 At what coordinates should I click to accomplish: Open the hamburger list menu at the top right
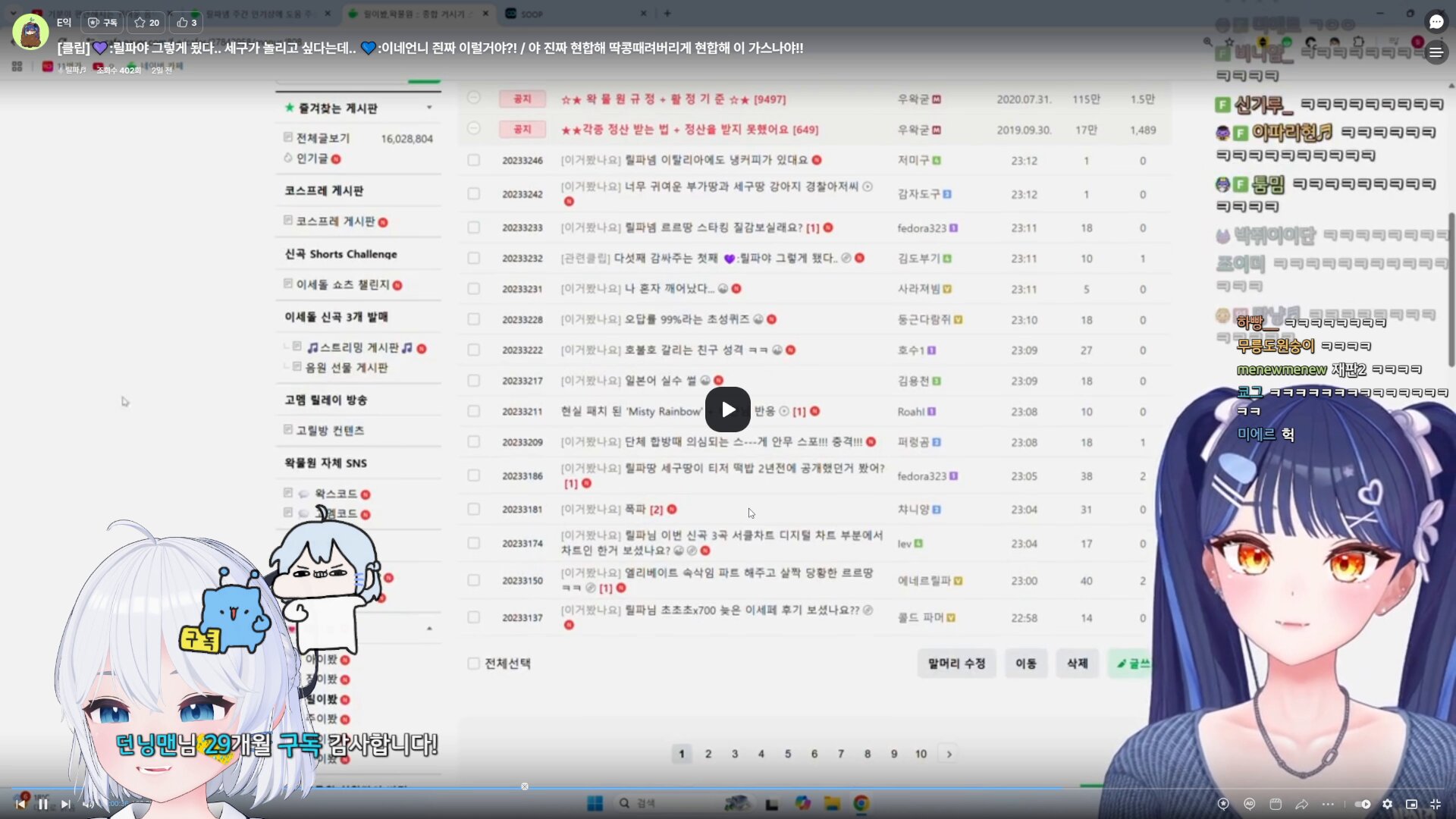(1436, 52)
